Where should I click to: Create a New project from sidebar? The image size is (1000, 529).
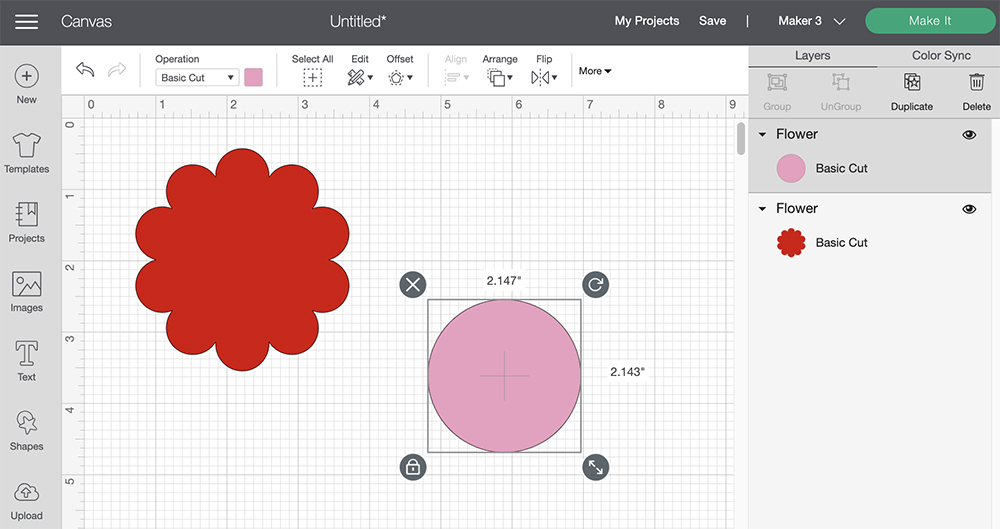26,84
